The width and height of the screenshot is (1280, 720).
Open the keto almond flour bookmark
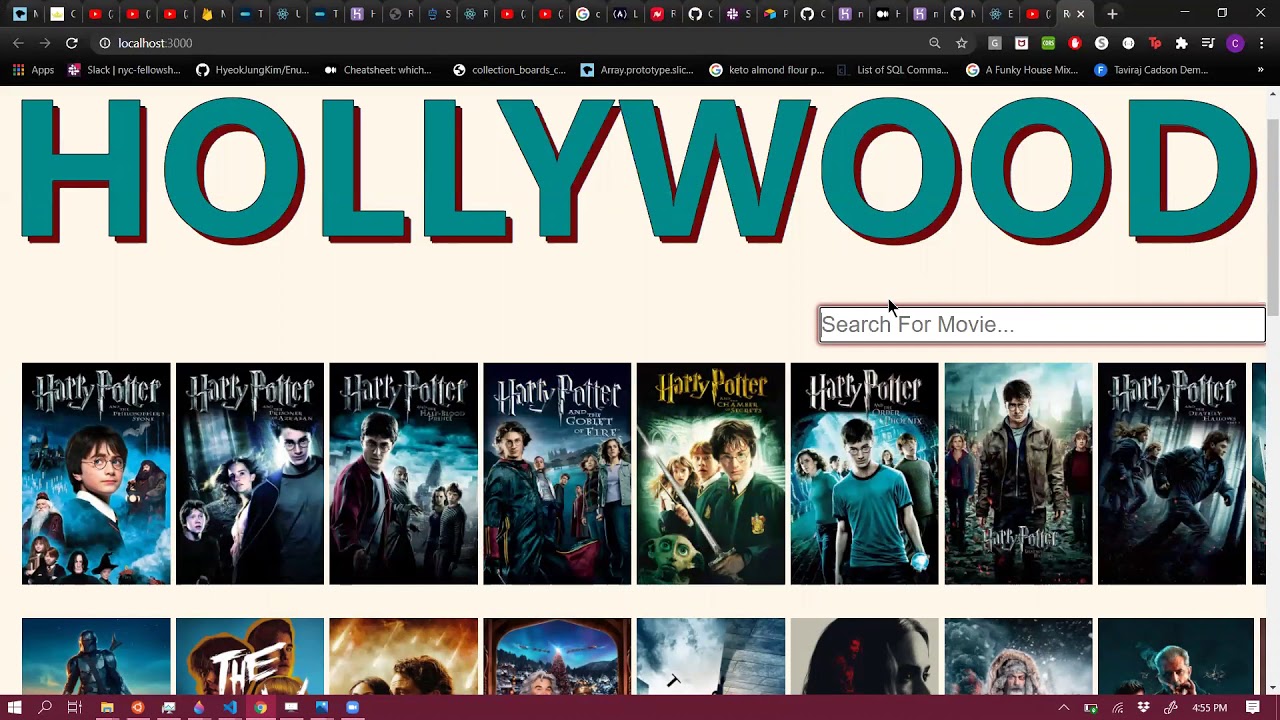click(x=766, y=70)
